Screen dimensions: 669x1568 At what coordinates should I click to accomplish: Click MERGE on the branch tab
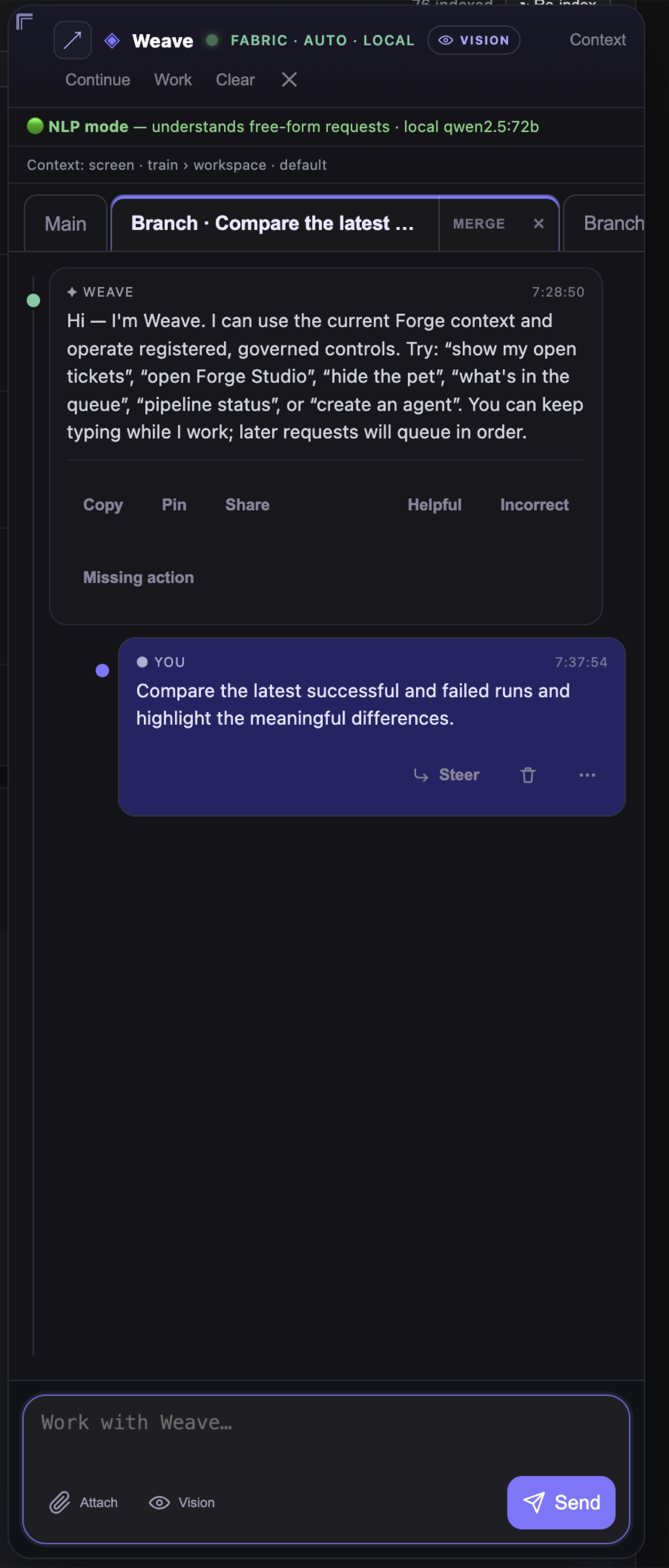click(478, 223)
